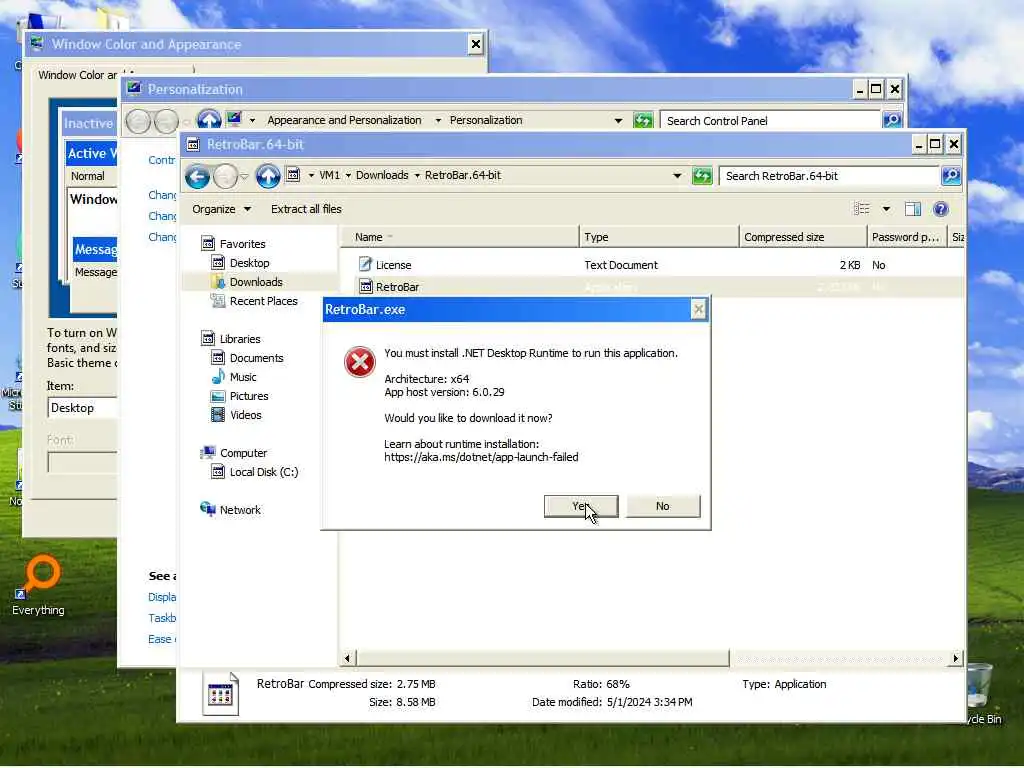Image resolution: width=1024 pixels, height=768 pixels.
Task: Click RetroBar file icon in details pane
Action: click(x=220, y=694)
